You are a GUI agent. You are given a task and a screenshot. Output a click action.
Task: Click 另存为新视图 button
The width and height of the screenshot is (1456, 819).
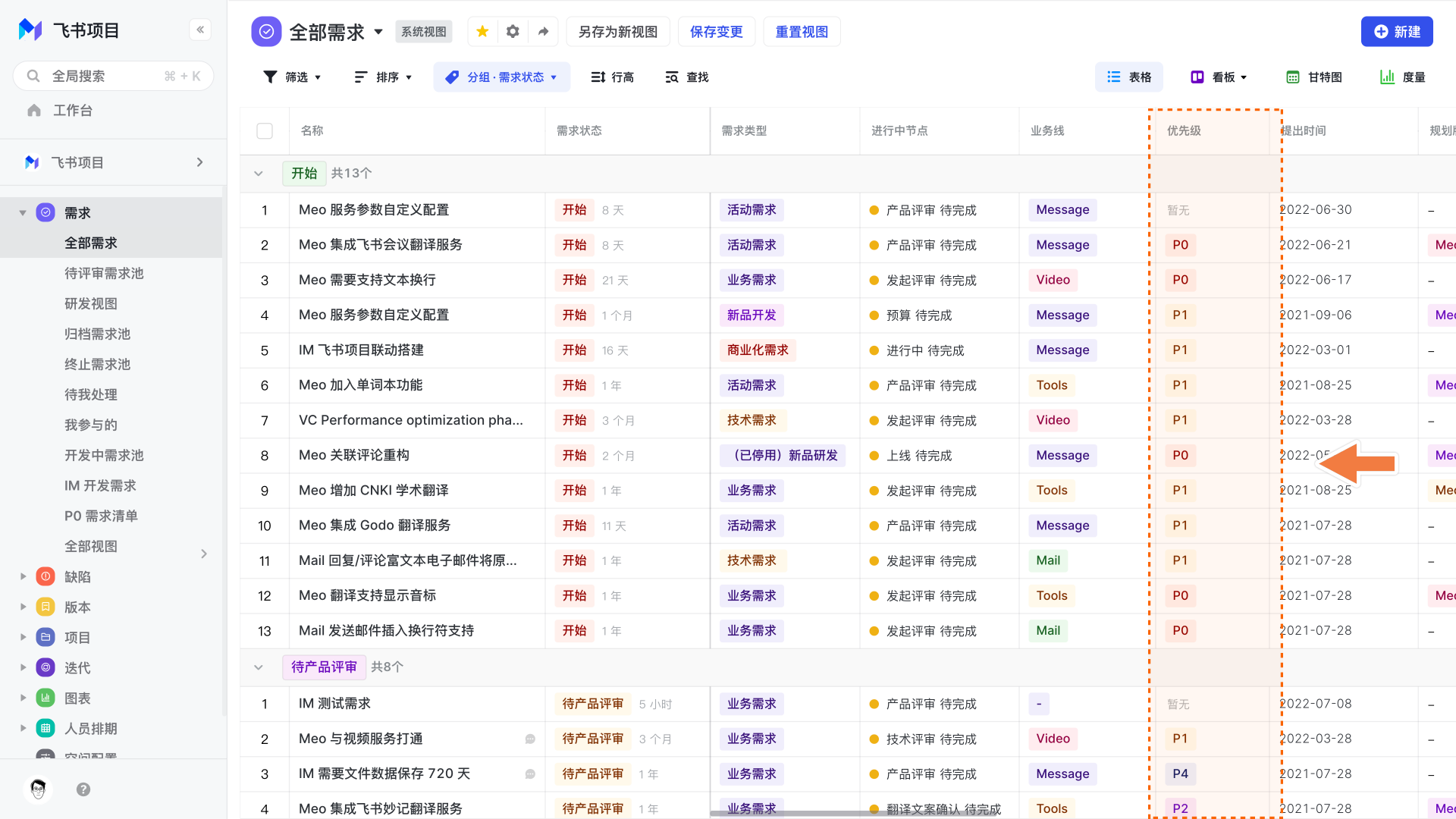[x=618, y=32]
